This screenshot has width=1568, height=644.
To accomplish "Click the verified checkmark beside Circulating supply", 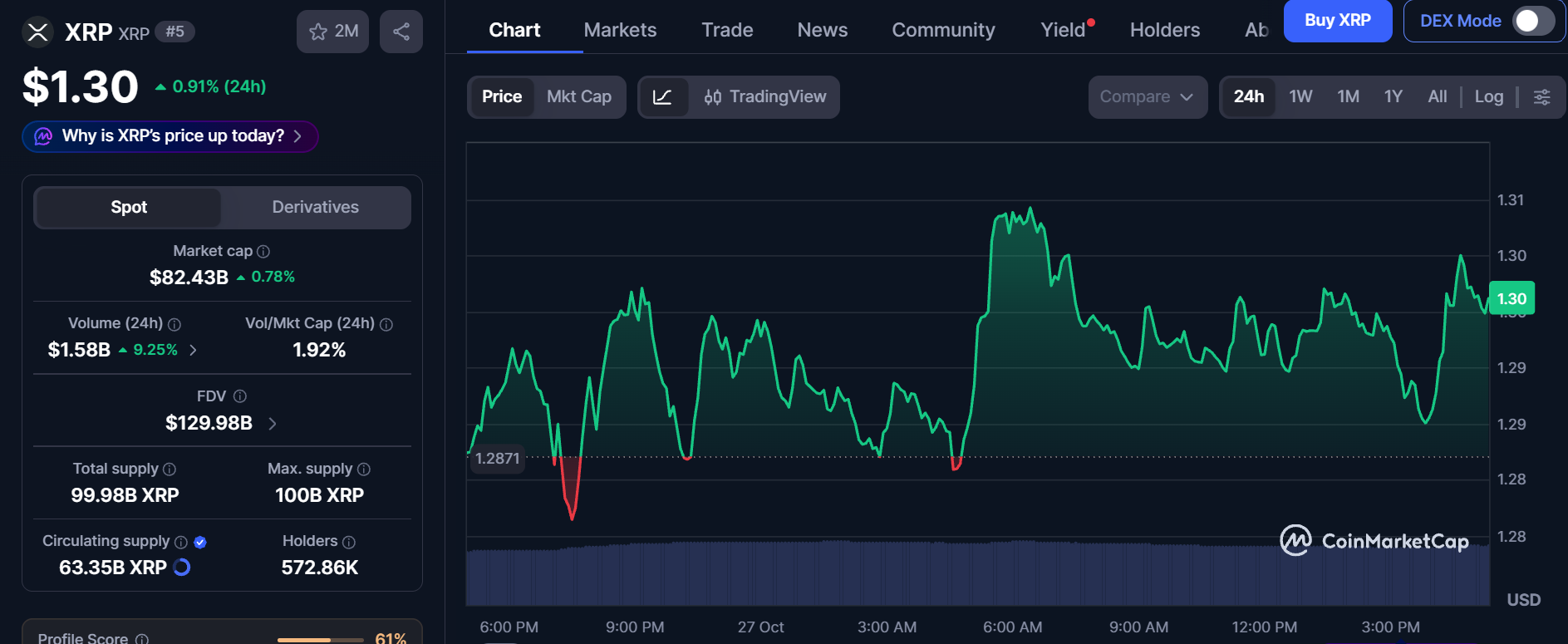I will click(x=200, y=542).
